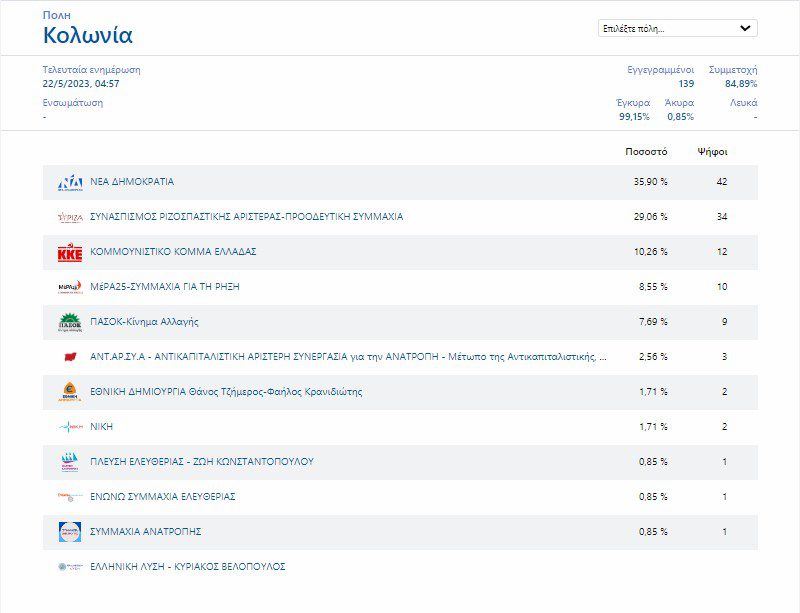Select ΚΟΜΜΟΥΝΙΣΤΙΚΟ ΚΟΜΜΑ ΕΛΛΑΔΑΣ party name
Image resolution: width=800 pixels, height=613 pixels.
click(173, 252)
